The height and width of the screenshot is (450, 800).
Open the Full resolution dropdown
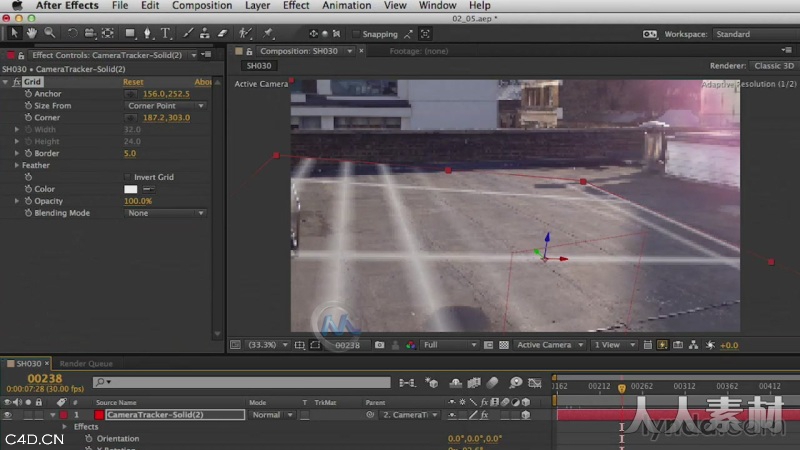pos(450,345)
